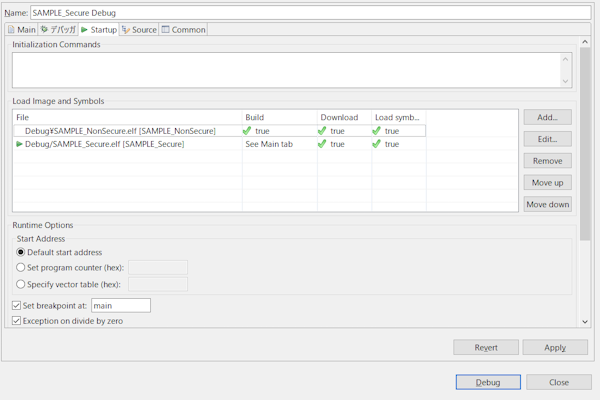
Task: Select Specify vector table (hex) option
Action: pyautogui.click(x=21, y=284)
